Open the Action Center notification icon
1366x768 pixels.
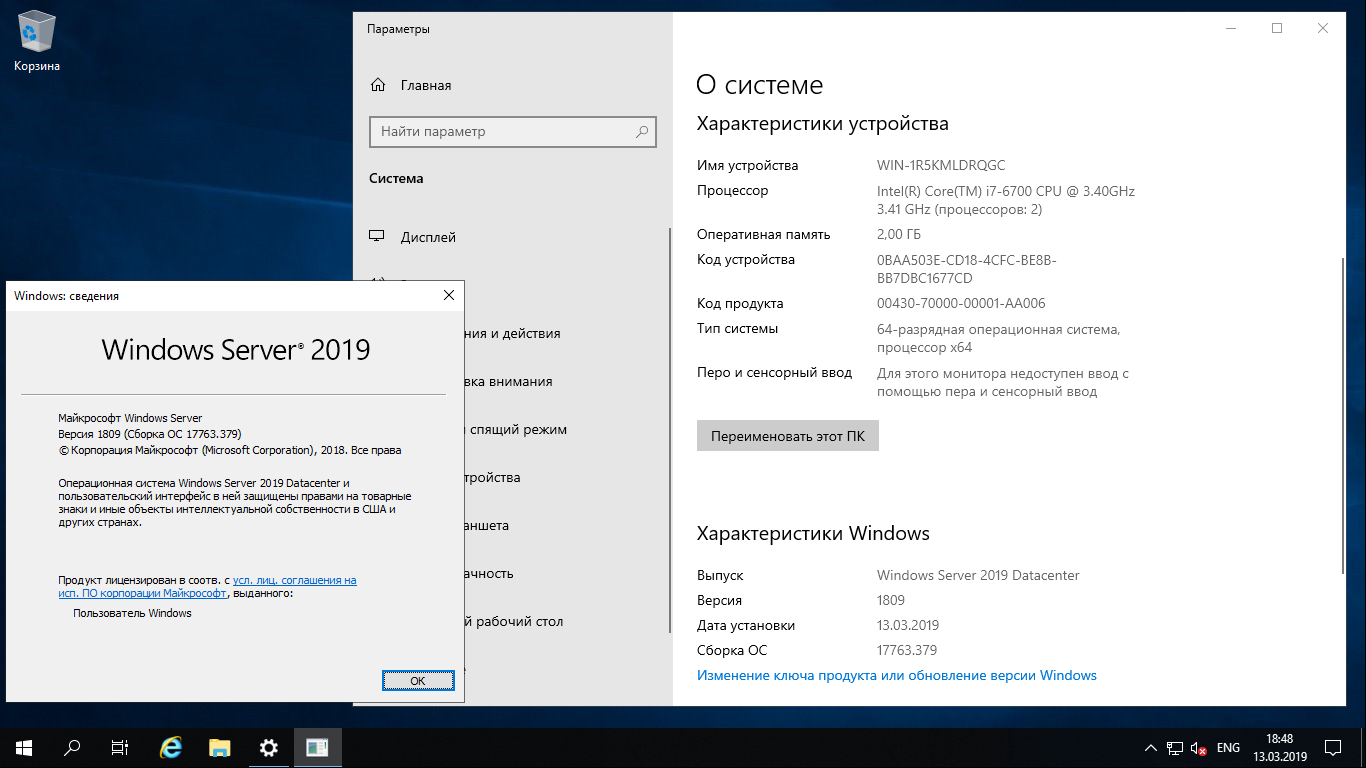pos(1333,748)
